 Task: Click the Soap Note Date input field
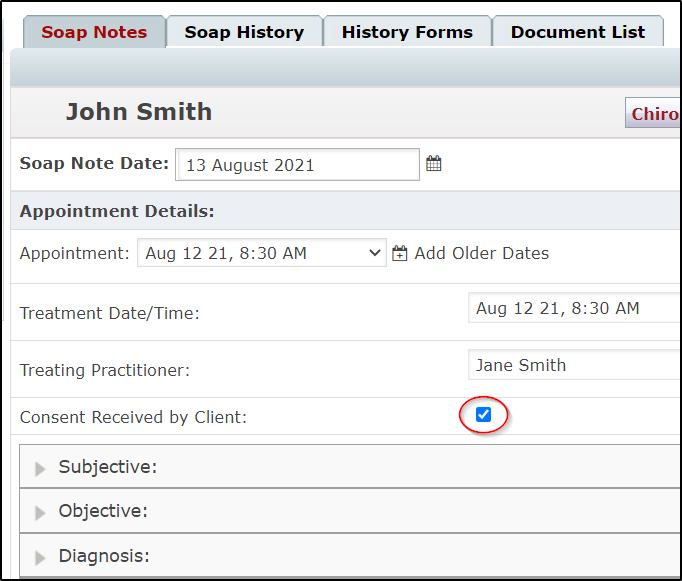coord(298,164)
